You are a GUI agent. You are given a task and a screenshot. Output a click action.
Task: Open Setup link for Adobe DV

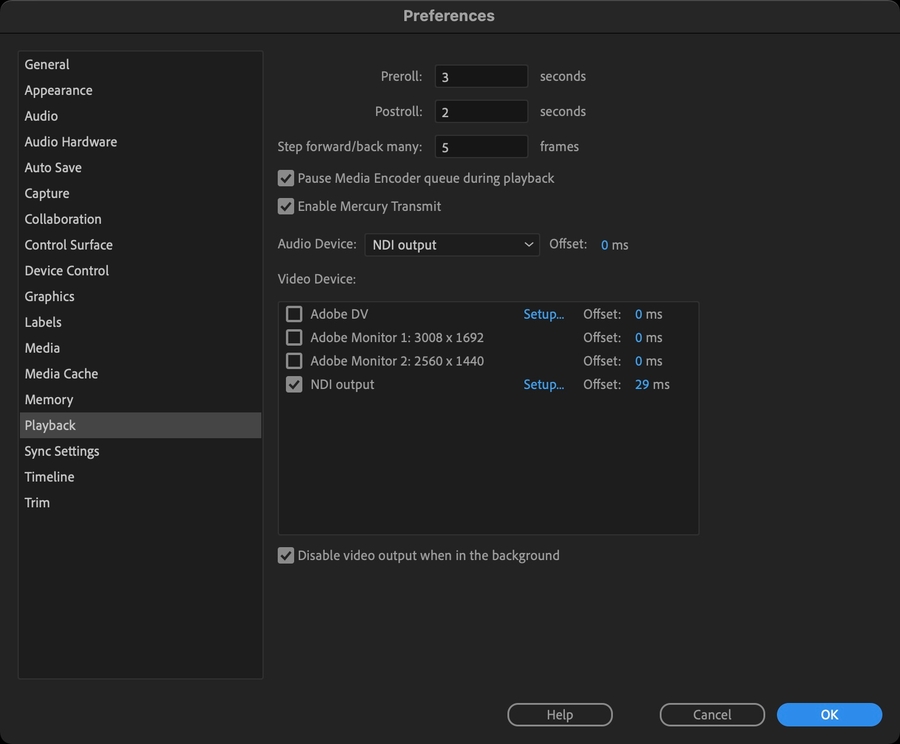[543, 314]
